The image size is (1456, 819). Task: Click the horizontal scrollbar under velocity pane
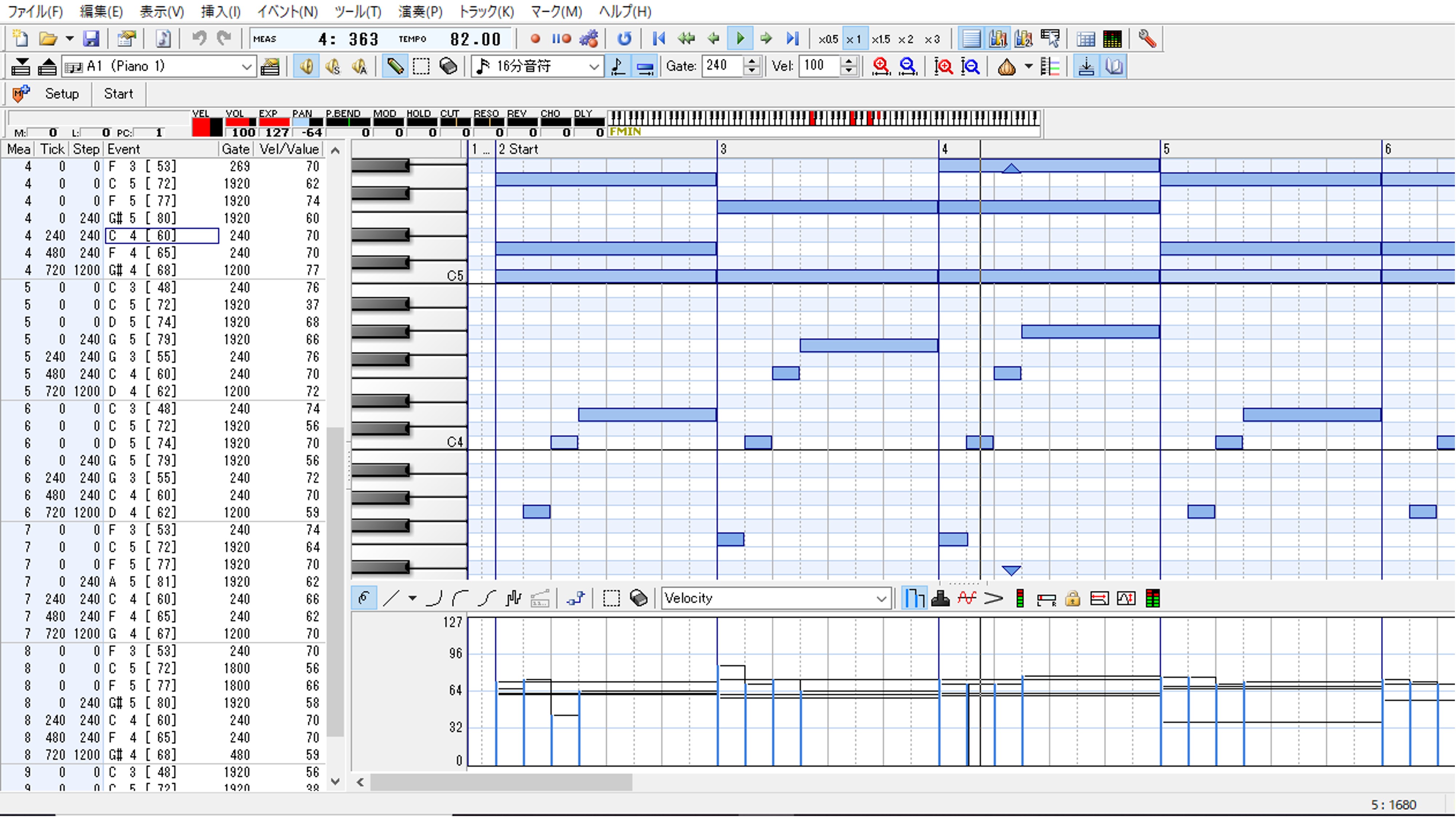click(x=501, y=782)
